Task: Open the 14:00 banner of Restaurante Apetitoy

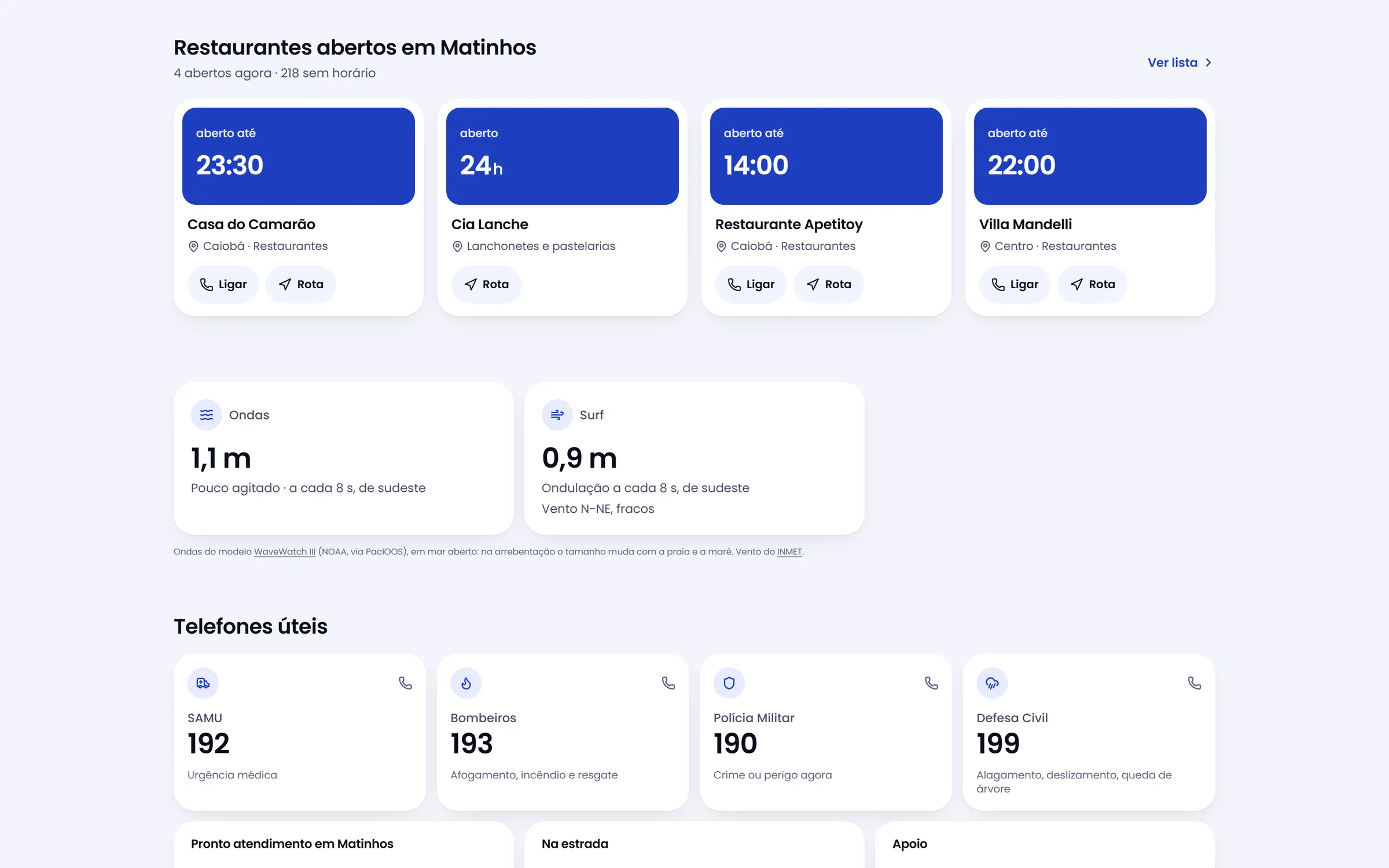Action: (826, 156)
